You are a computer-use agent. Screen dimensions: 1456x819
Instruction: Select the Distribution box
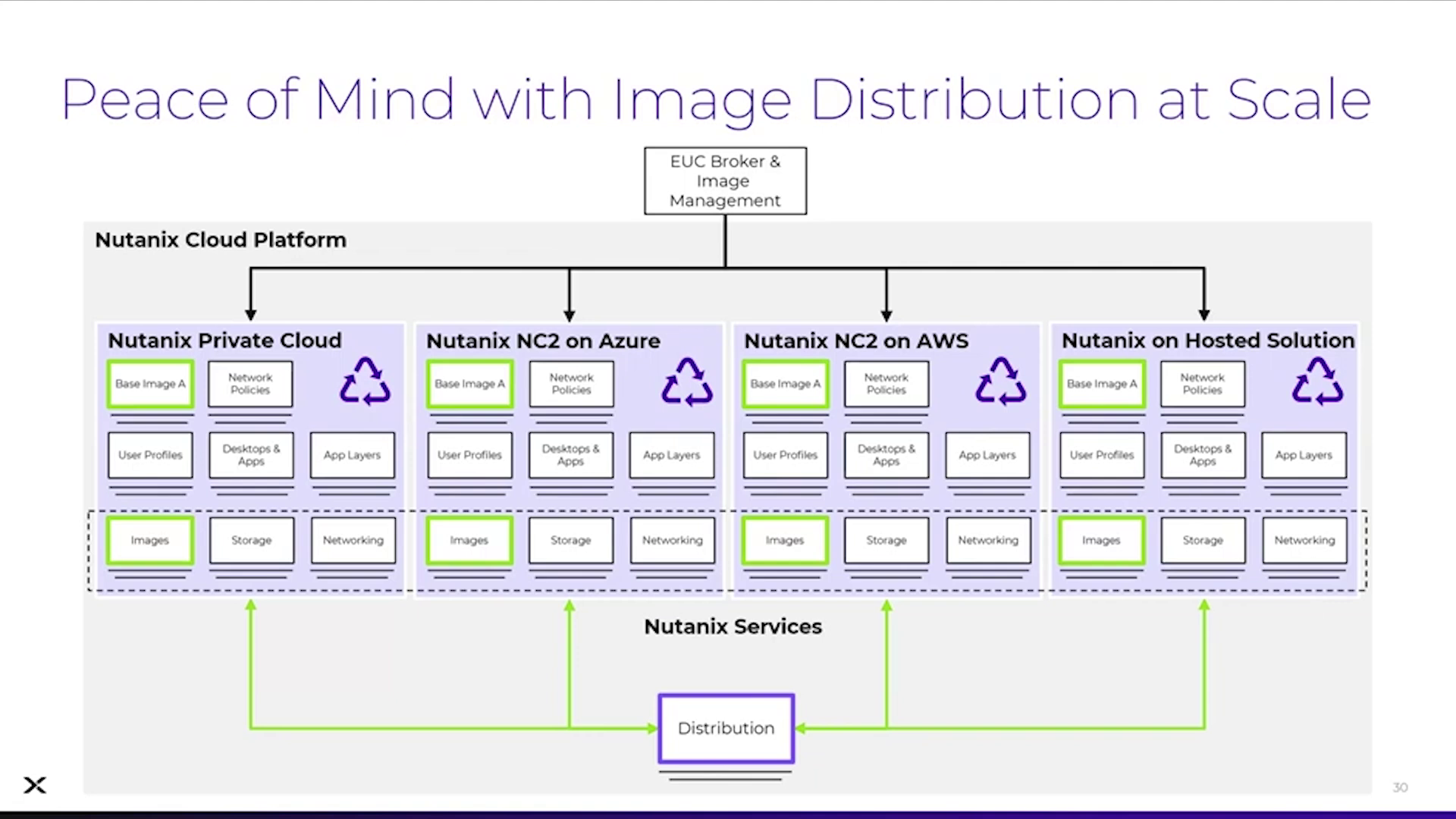pyautogui.click(x=726, y=728)
